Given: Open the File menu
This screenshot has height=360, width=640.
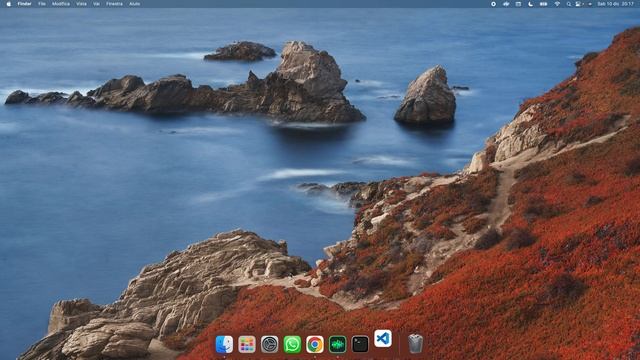Looking at the screenshot, I should coord(42,4).
